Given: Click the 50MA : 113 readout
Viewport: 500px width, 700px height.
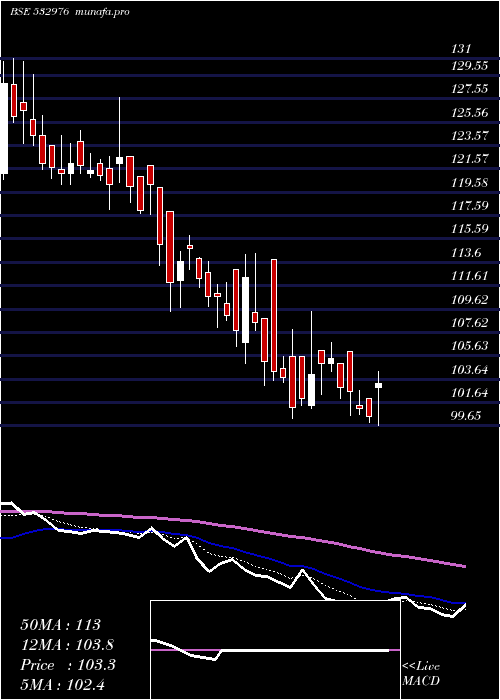Looking at the screenshot, I should click(61, 625).
